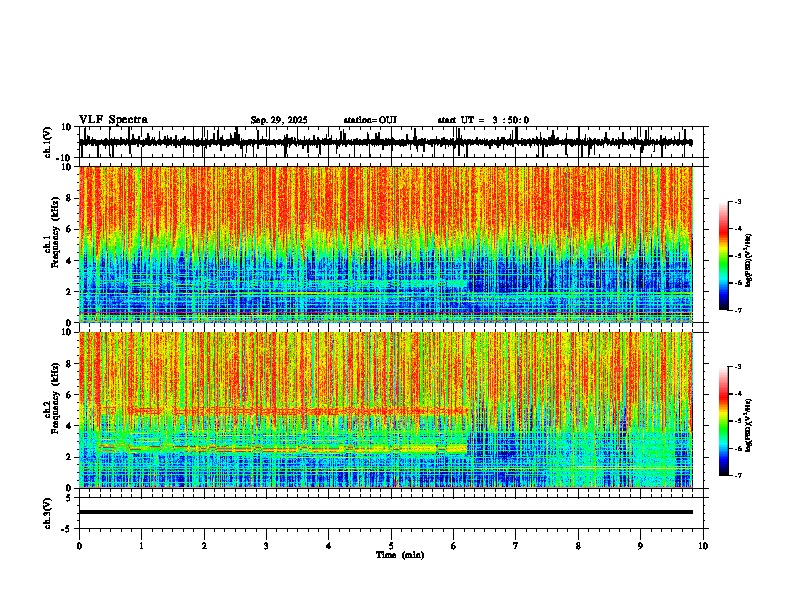Click the time axis tick label "0"
The height and width of the screenshot is (612, 792).
point(79,546)
